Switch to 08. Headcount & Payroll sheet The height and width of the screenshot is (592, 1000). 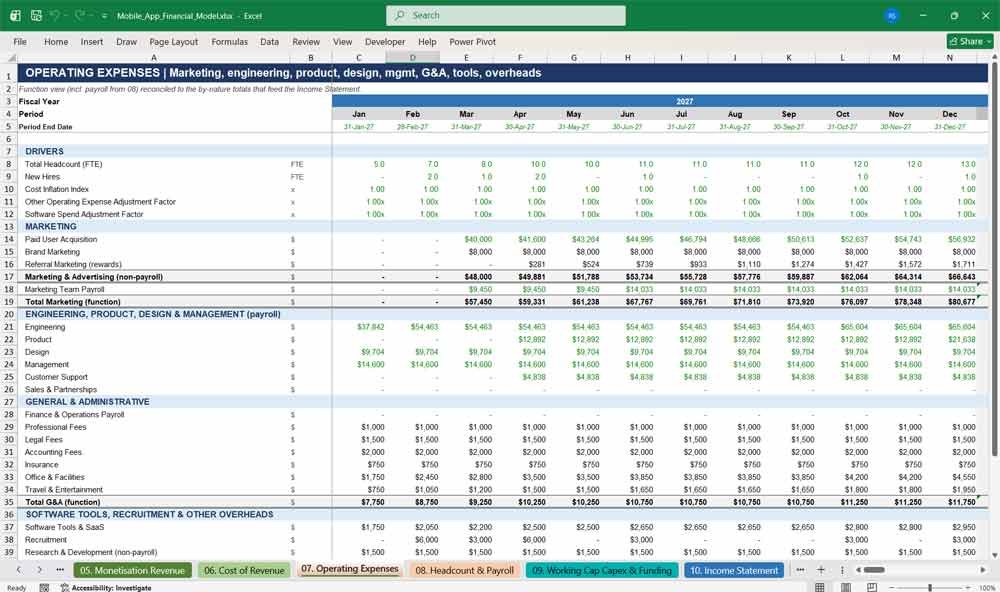(x=464, y=570)
